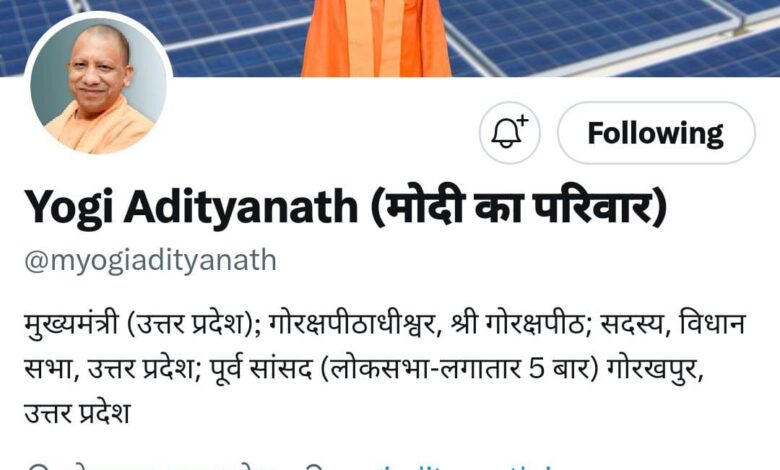Image resolution: width=780 pixels, height=470 pixels.
Task: Click सदस्य, विधान in bio's first line
Action: click(673, 323)
